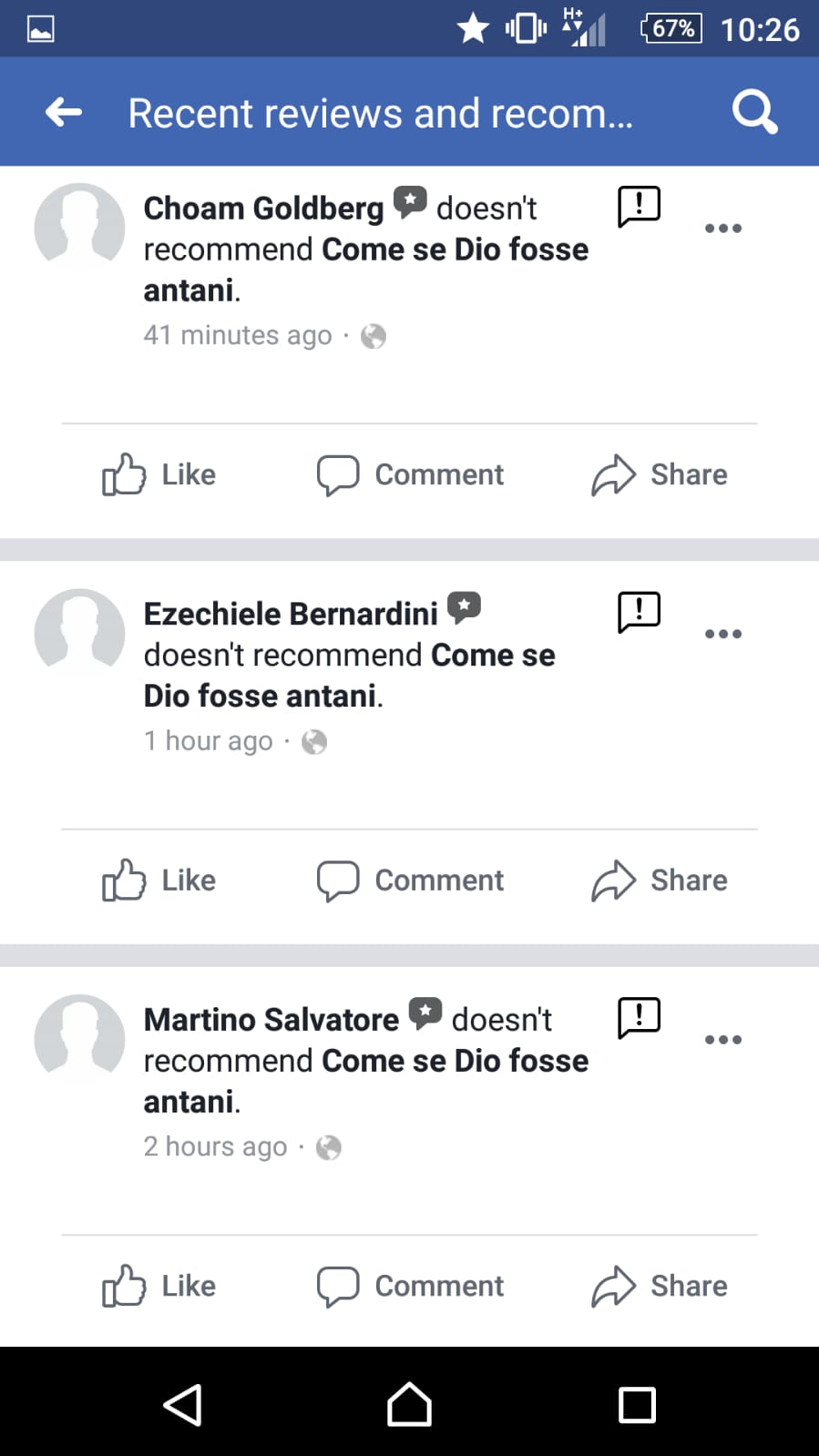Image resolution: width=819 pixels, height=1456 pixels.
Task: Open the options menu on Choam Goldberg's review
Action: click(x=723, y=228)
